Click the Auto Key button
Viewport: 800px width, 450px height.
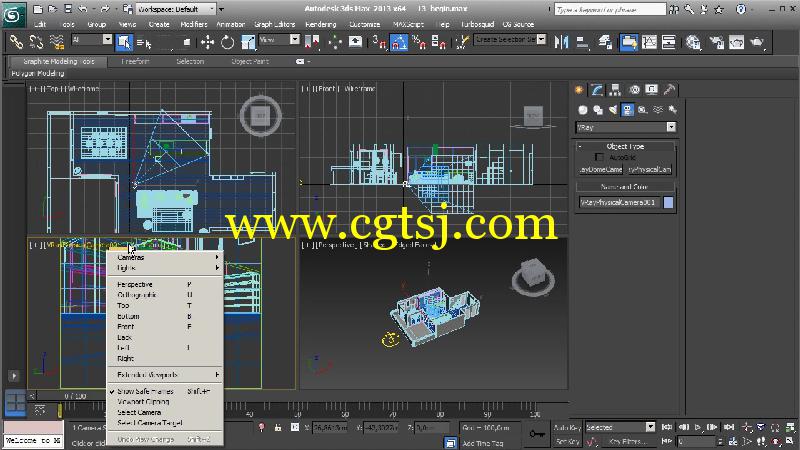[x=567, y=427]
